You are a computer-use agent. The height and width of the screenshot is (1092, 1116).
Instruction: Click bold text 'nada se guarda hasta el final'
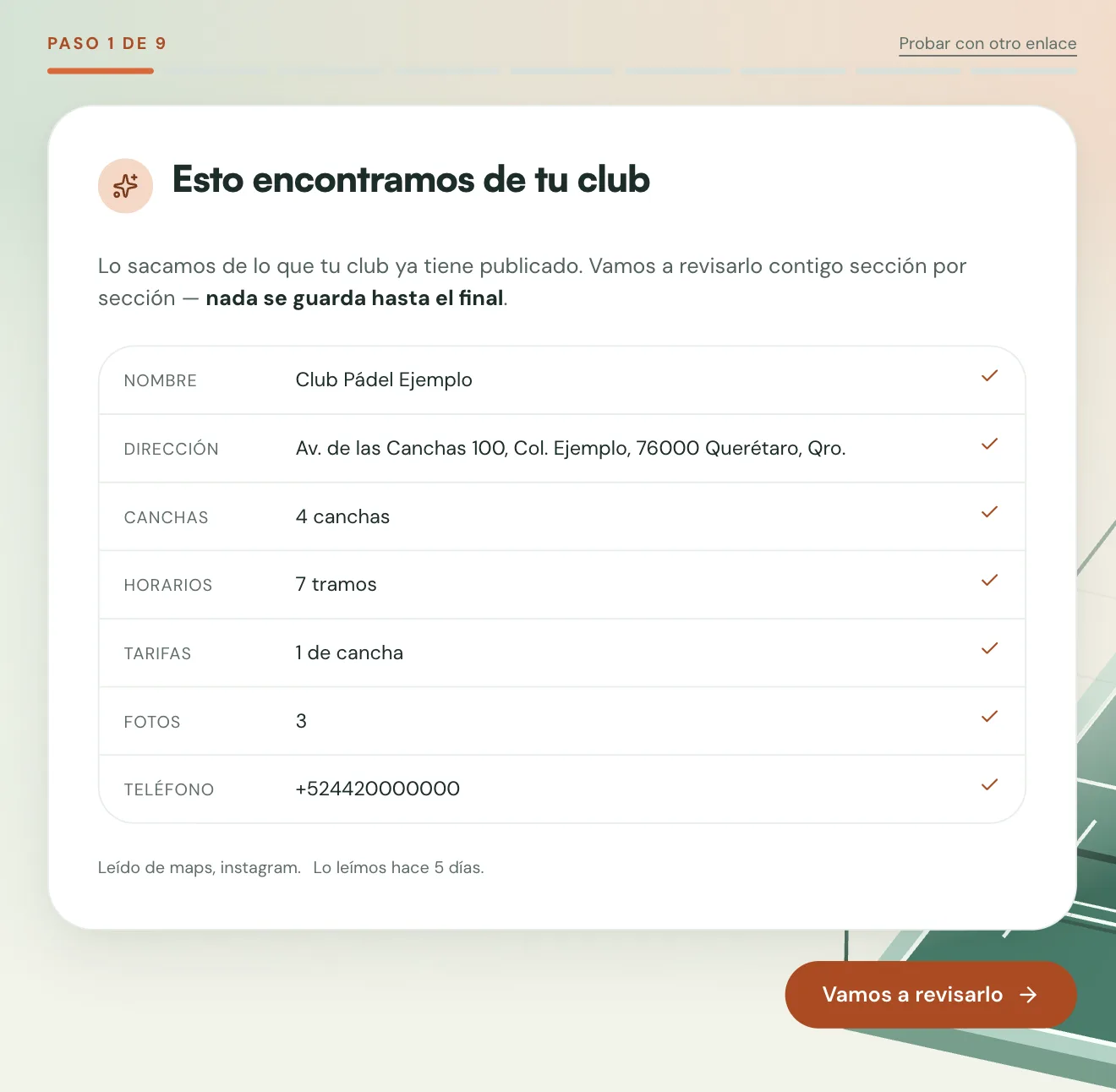[355, 298]
